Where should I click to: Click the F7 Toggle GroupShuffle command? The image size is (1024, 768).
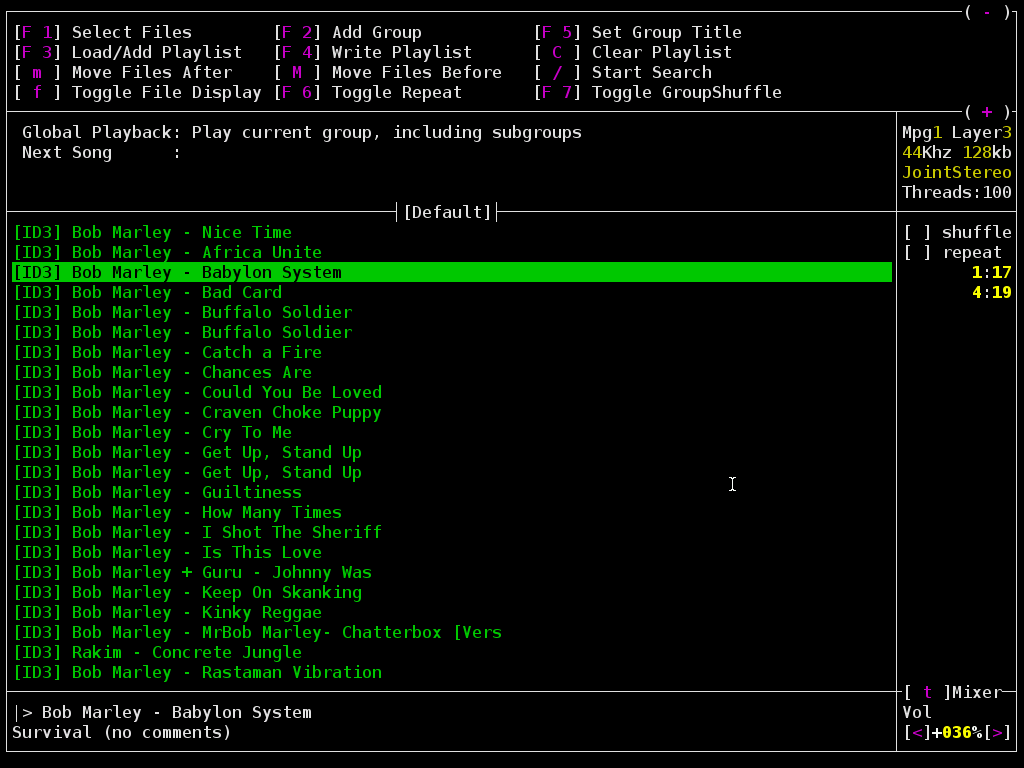pos(658,93)
